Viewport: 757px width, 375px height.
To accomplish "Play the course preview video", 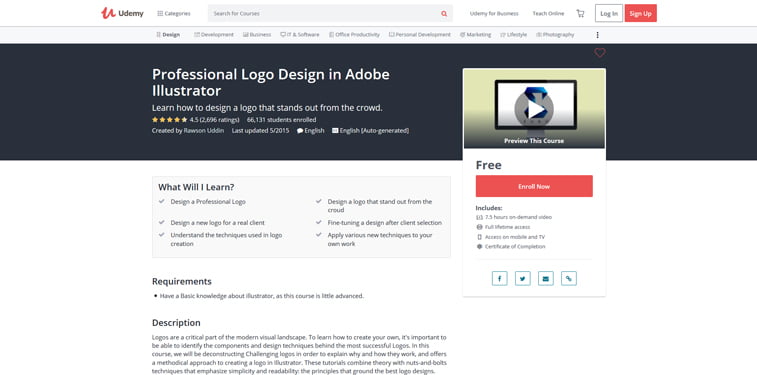I will click(x=534, y=109).
